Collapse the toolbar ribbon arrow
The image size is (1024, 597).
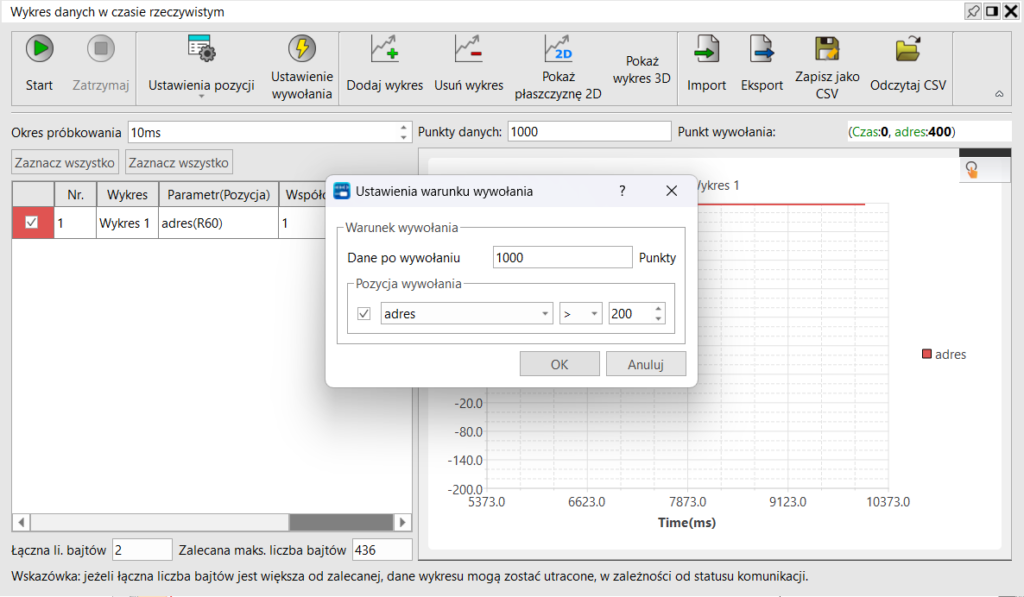pyautogui.click(x=999, y=94)
